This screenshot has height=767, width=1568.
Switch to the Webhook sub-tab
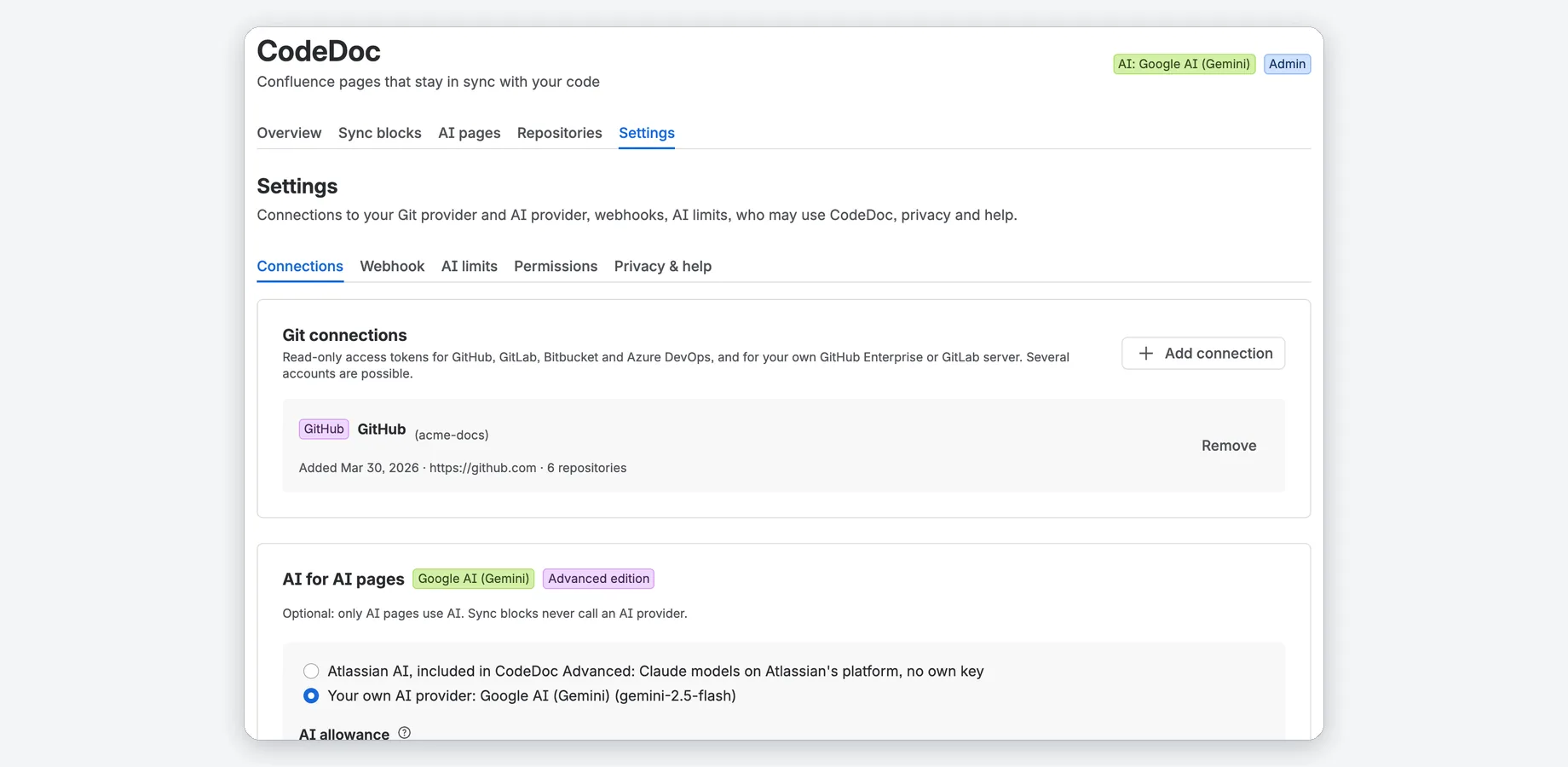pyautogui.click(x=392, y=266)
